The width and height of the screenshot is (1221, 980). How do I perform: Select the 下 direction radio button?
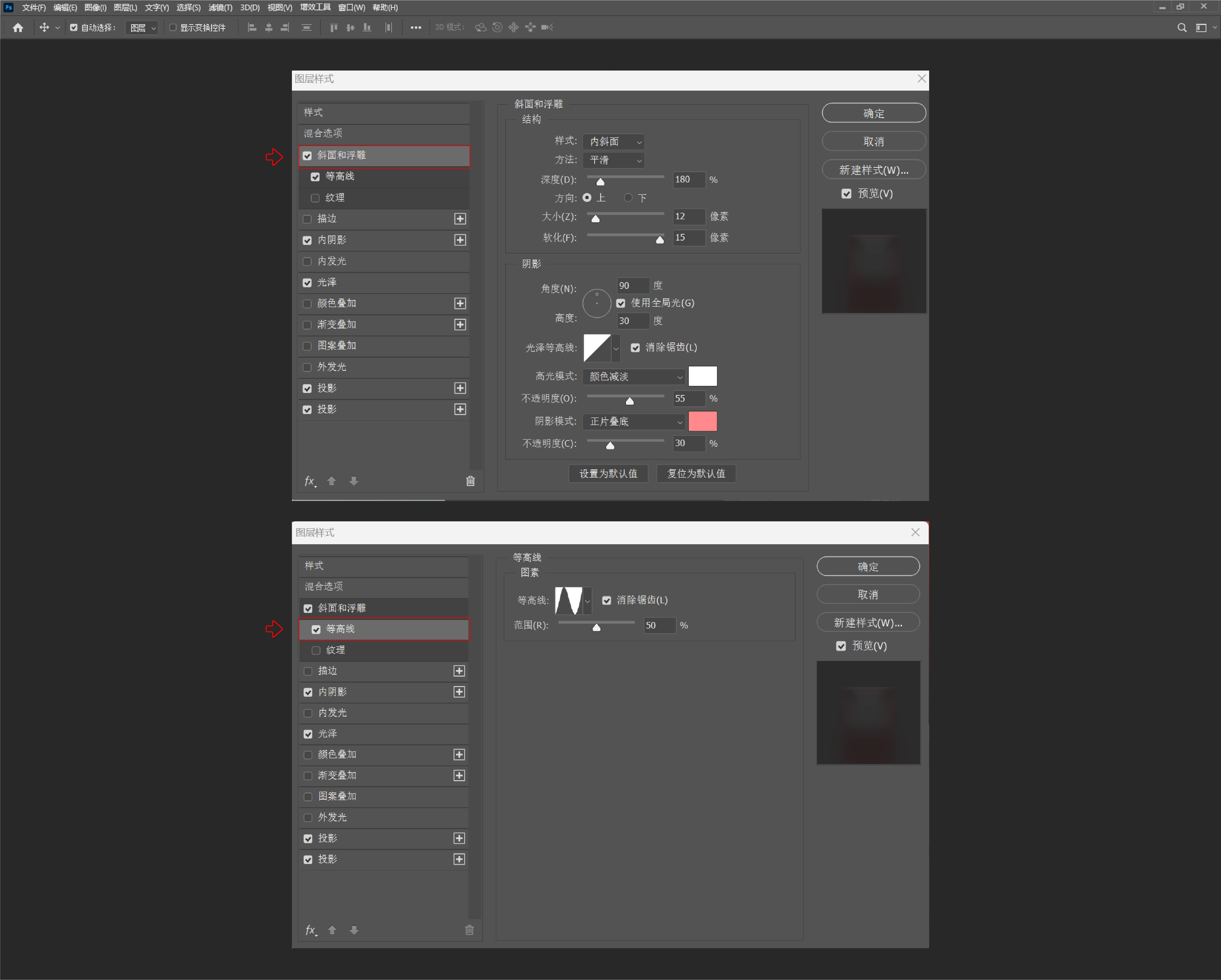[x=628, y=198]
